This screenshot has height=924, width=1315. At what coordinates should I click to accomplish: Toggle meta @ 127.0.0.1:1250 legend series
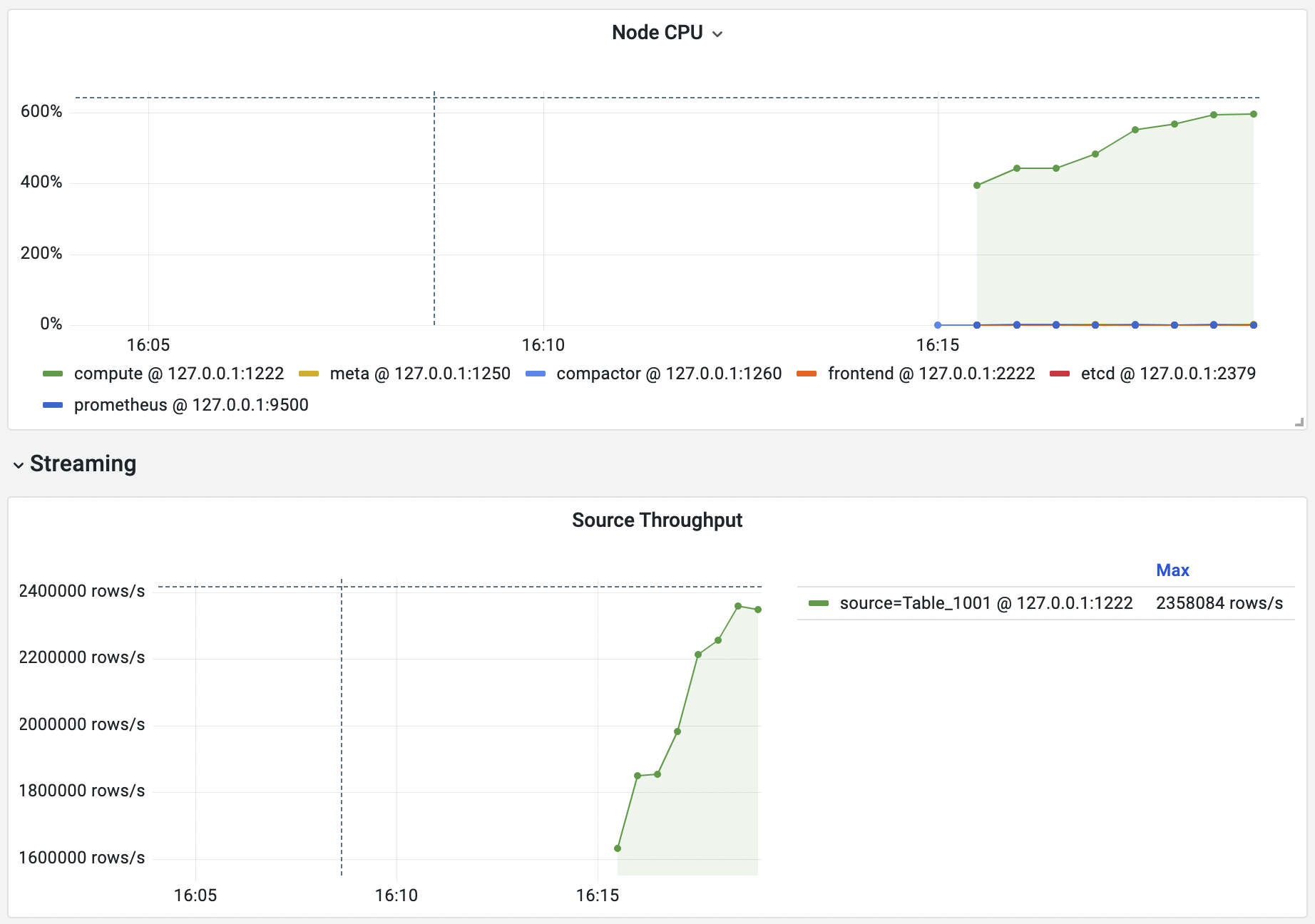pyautogui.click(x=420, y=374)
